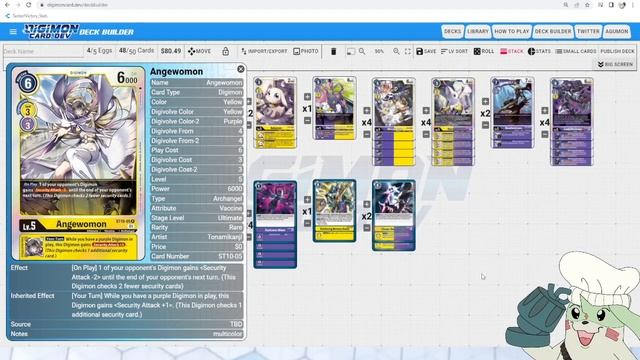Click the Type row Archangel
This screenshot has width=640, height=360.
(196, 198)
